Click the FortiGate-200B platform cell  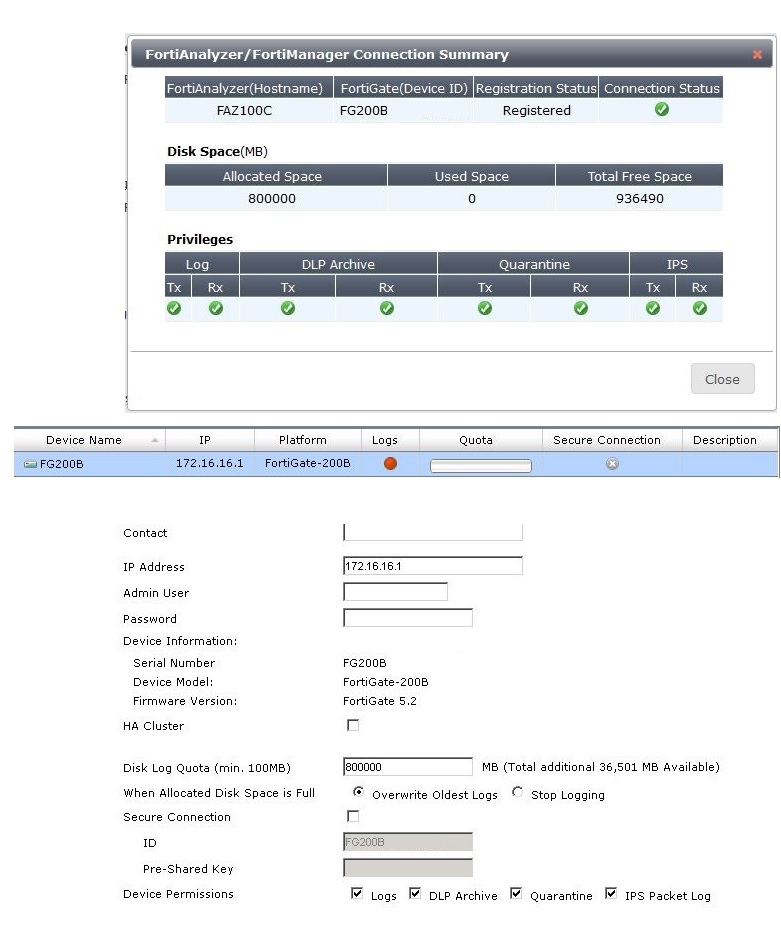coord(307,463)
